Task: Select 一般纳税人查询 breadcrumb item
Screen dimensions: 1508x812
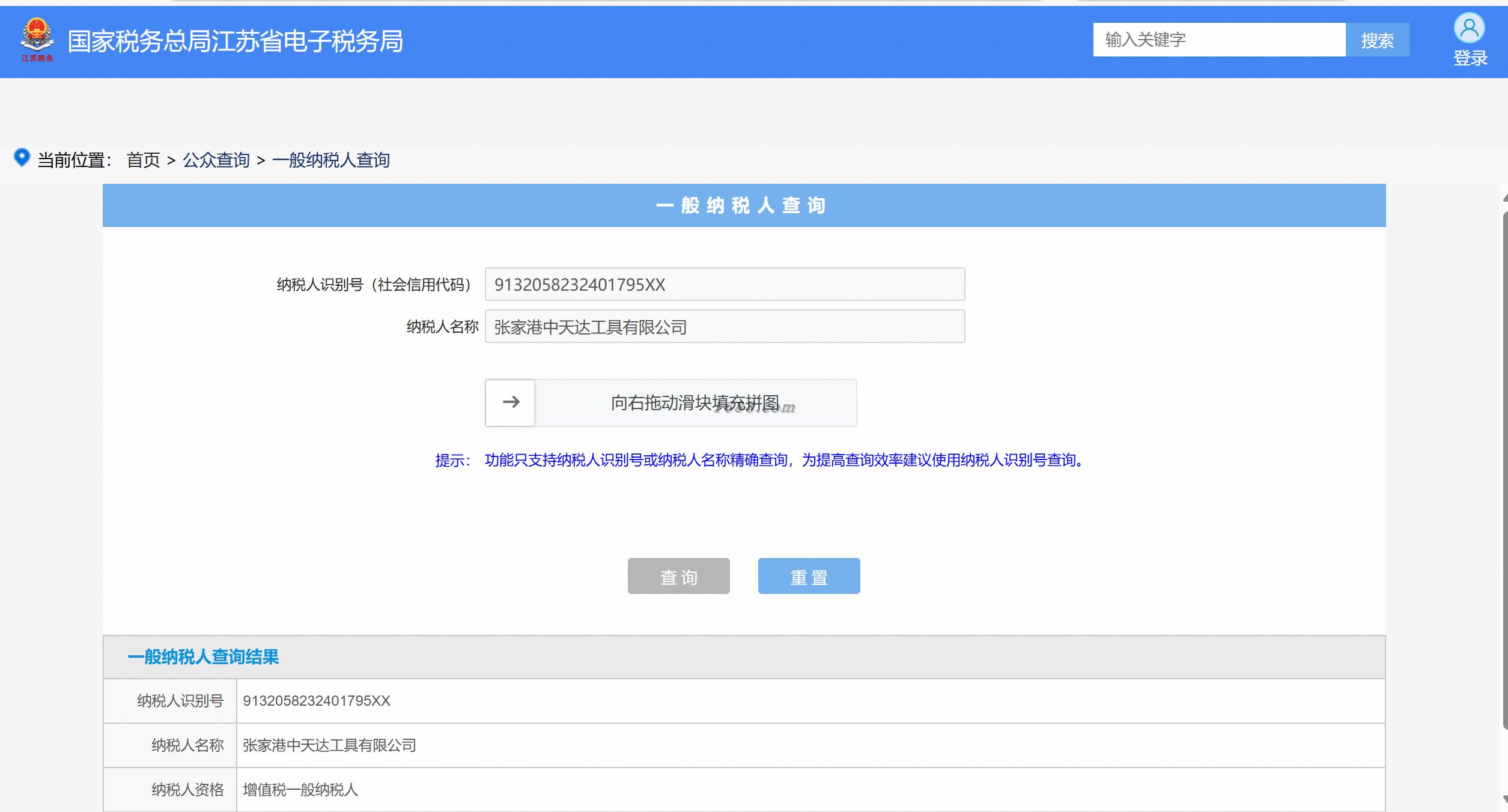Action: tap(330, 160)
